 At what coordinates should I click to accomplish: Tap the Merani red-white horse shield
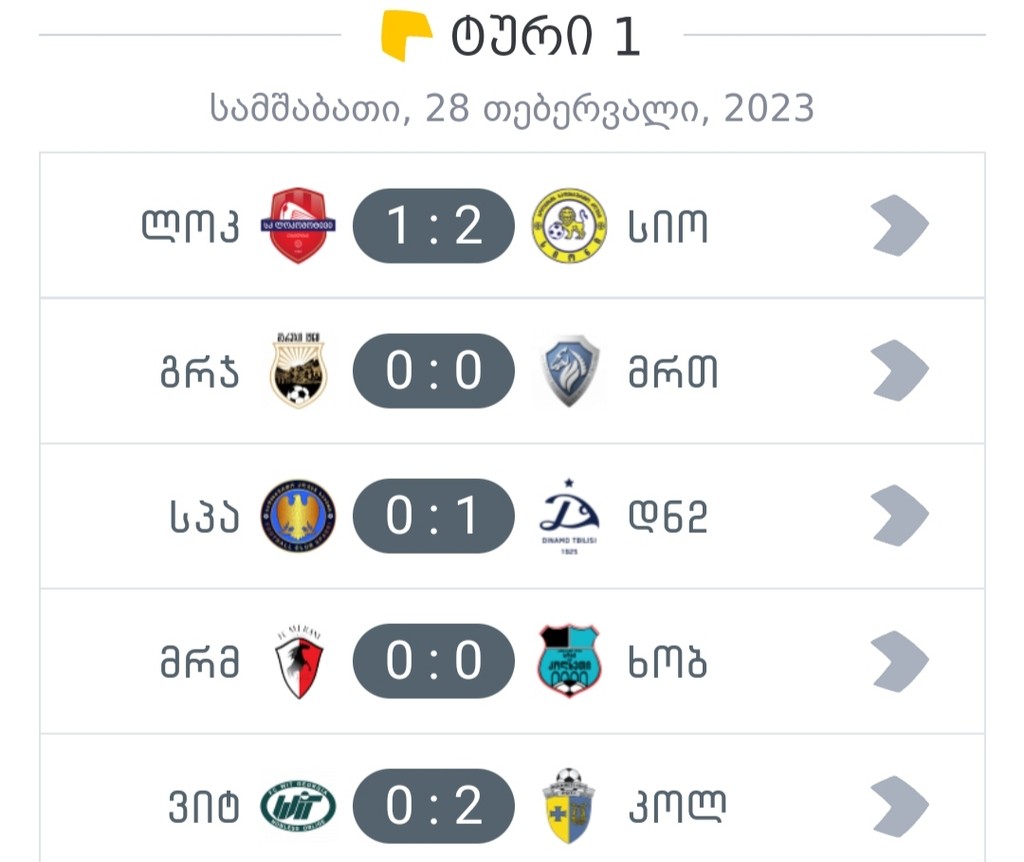tap(298, 663)
